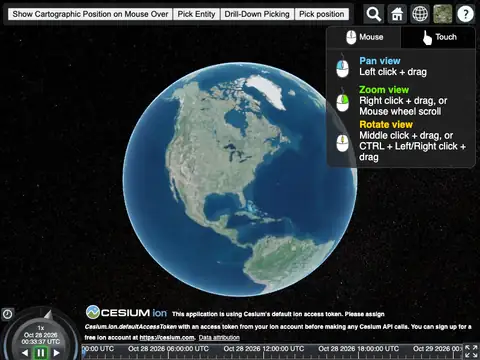
Task: Click the Rotate view mouse icon
Action: coord(342,142)
